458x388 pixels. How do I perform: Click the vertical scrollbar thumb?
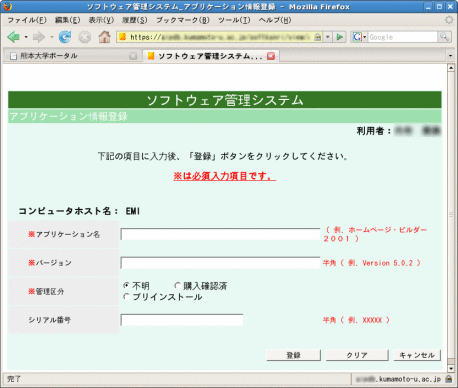click(451, 215)
